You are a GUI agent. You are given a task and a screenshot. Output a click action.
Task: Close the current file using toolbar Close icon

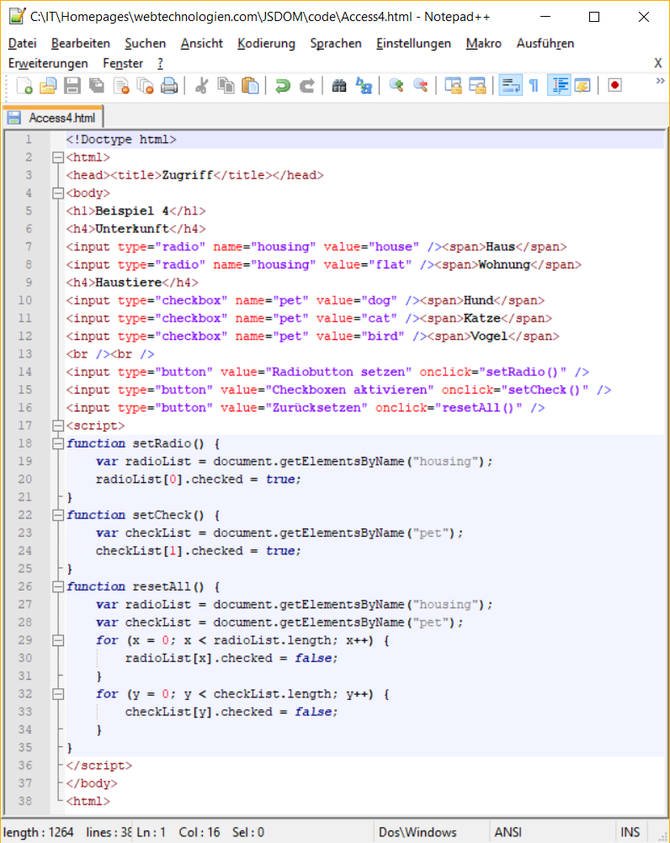coord(122,85)
